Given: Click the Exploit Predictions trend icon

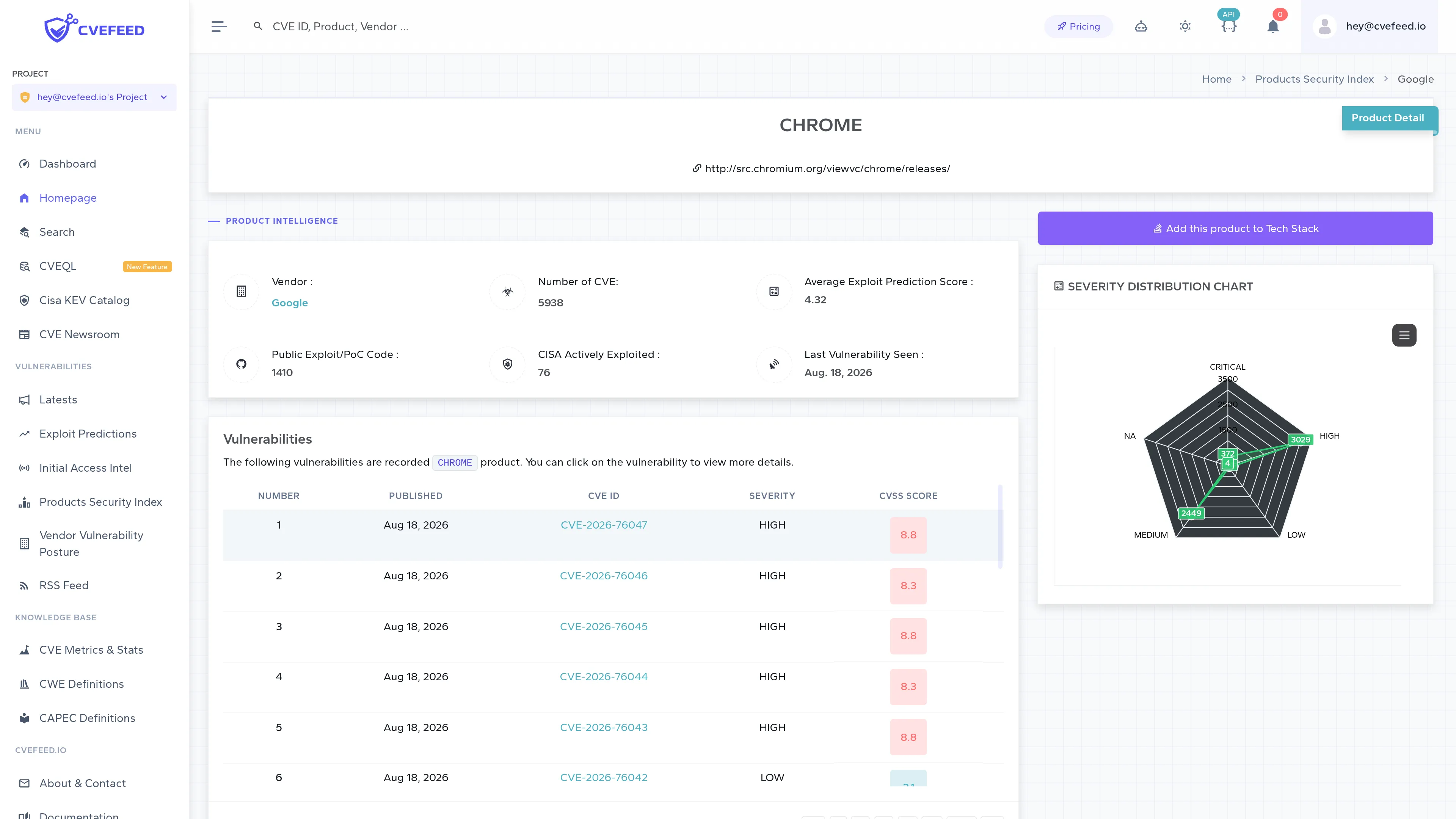Looking at the screenshot, I should tap(24, 433).
